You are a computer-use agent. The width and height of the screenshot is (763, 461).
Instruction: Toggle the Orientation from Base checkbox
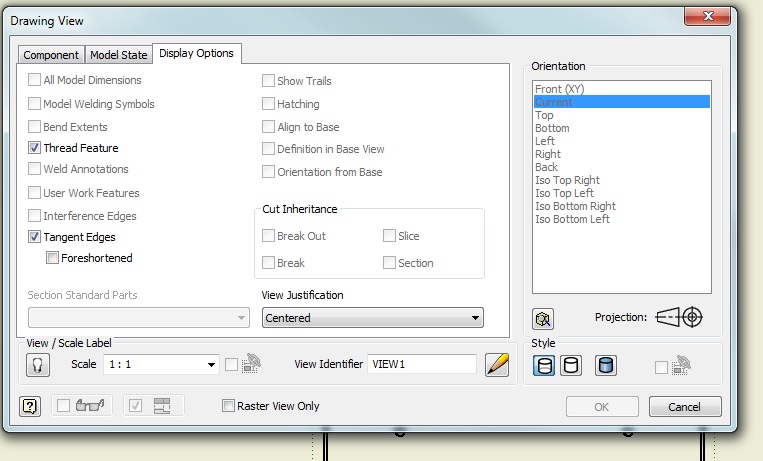268,171
